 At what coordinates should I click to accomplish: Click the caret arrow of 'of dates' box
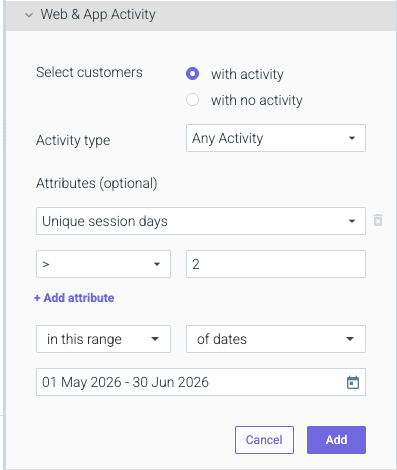click(350, 339)
